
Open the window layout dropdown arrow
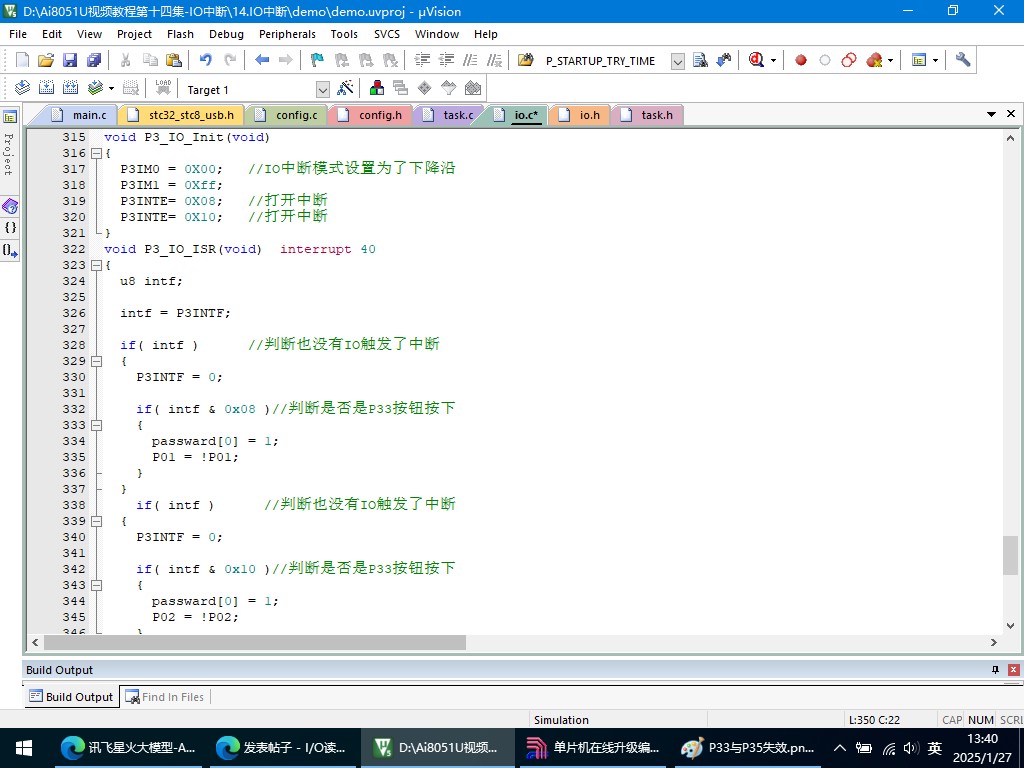tap(935, 61)
